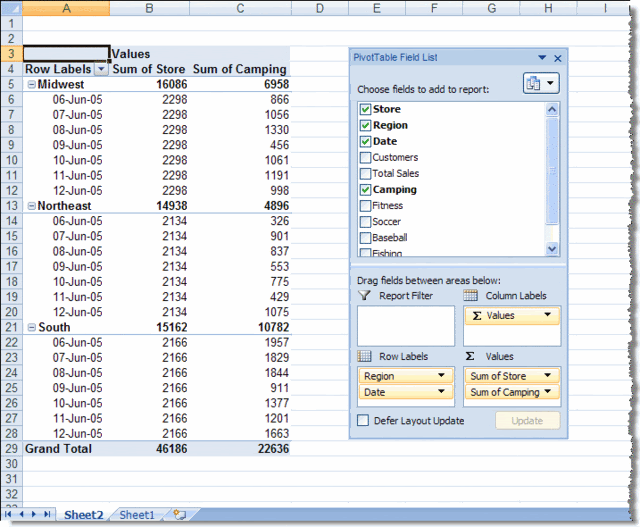Uncheck the Camping field
The width and height of the screenshot is (640, 527).
(x=365, y=190)
